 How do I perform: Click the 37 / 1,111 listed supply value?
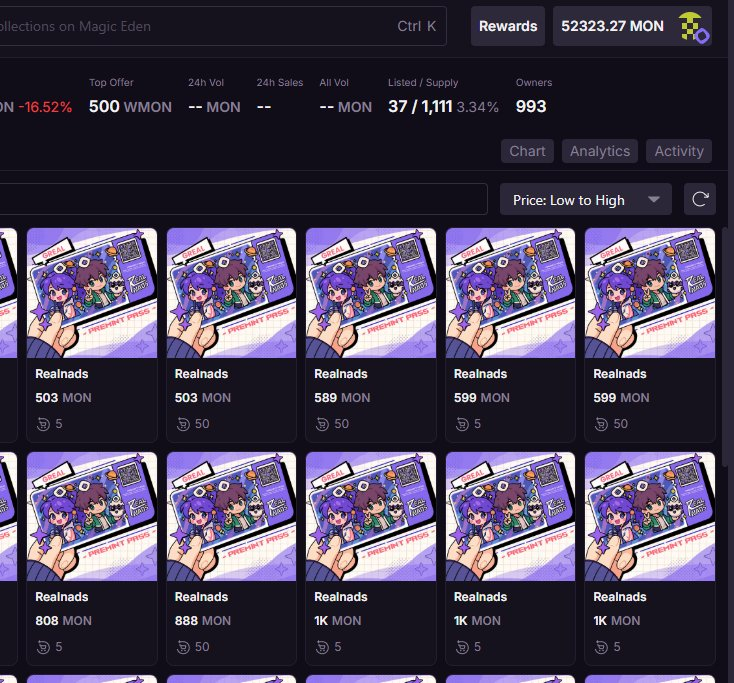(420, 107)
